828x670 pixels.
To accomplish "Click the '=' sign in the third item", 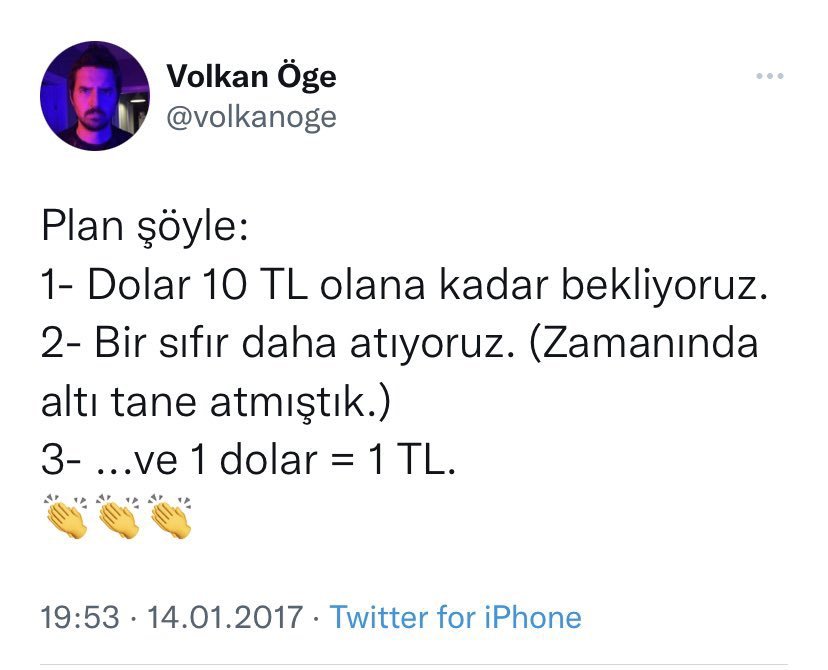I will tap(342, 460).
